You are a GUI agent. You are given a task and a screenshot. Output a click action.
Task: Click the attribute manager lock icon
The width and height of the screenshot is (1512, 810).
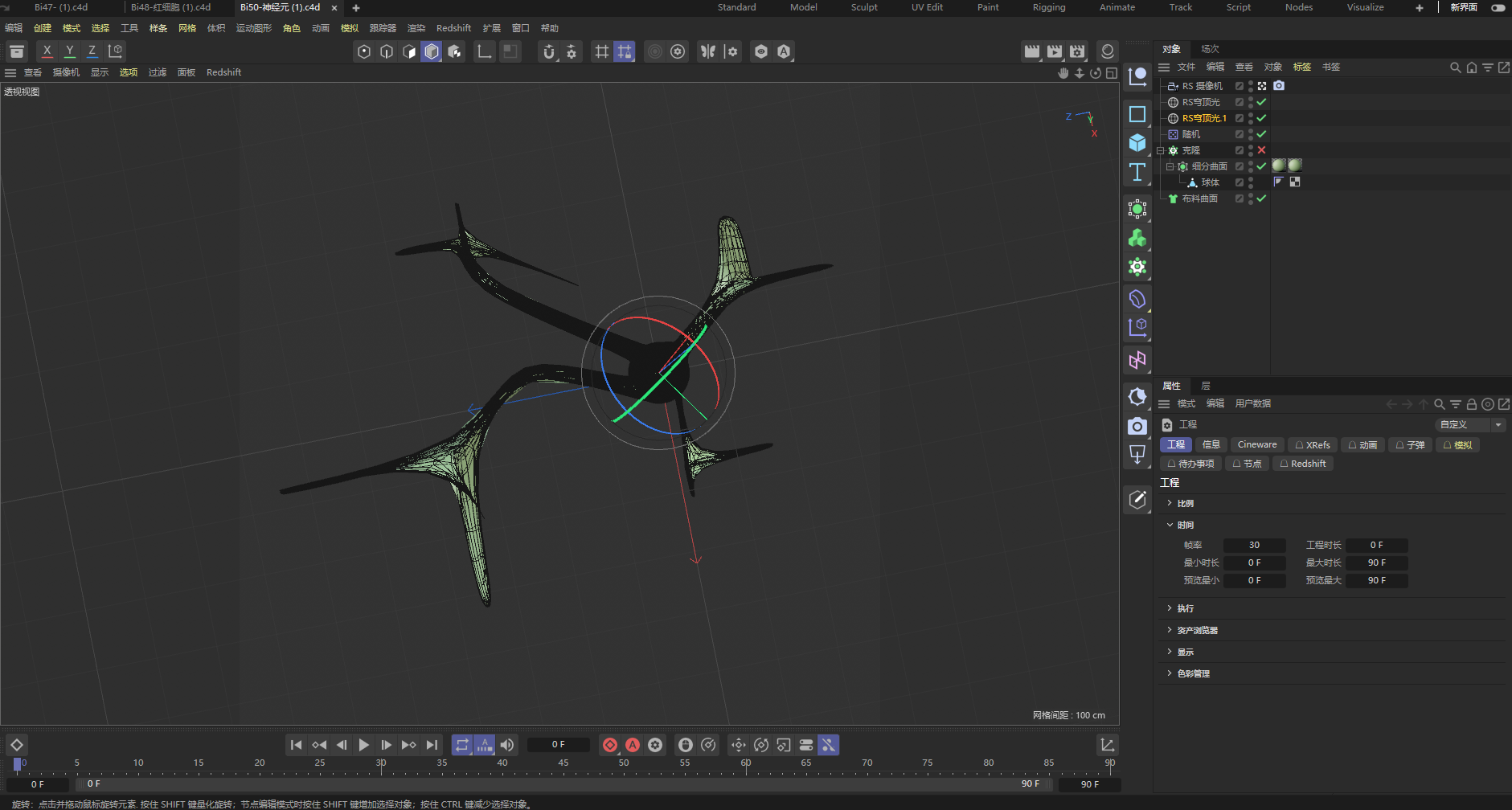[1472, 404]
